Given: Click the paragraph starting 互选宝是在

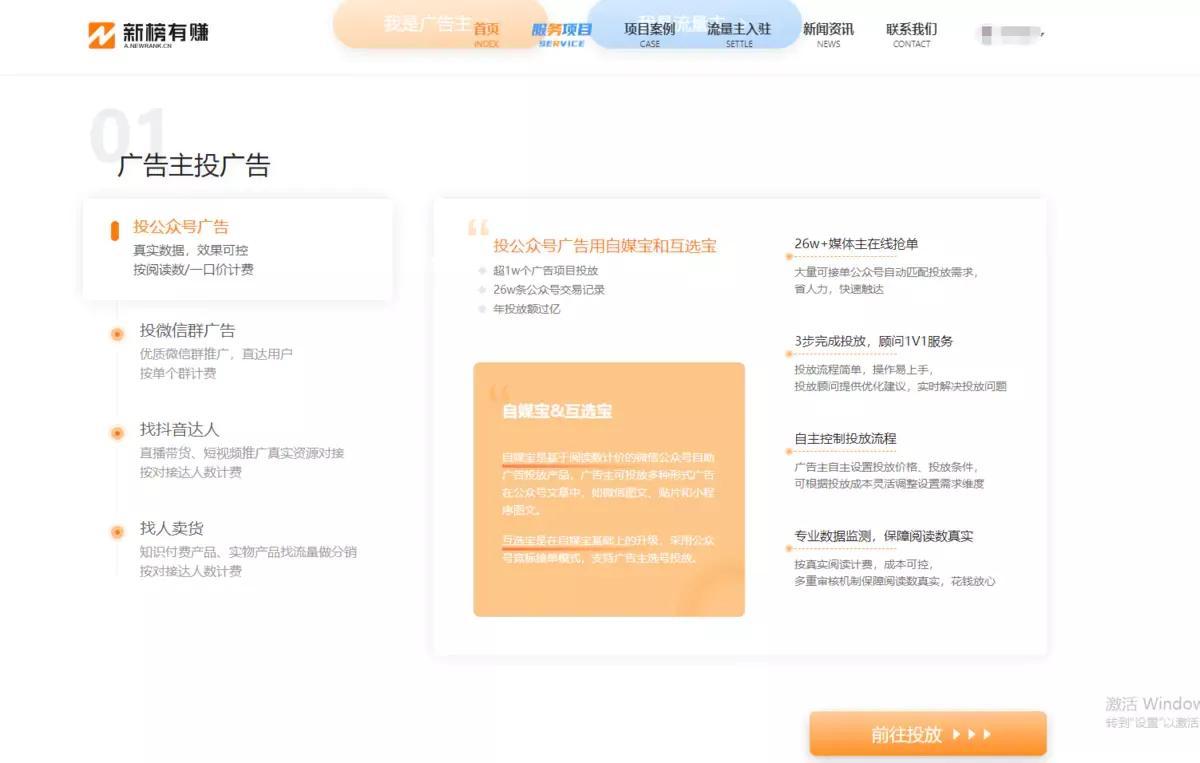Looking at the screenshot, I should (608, 549).
